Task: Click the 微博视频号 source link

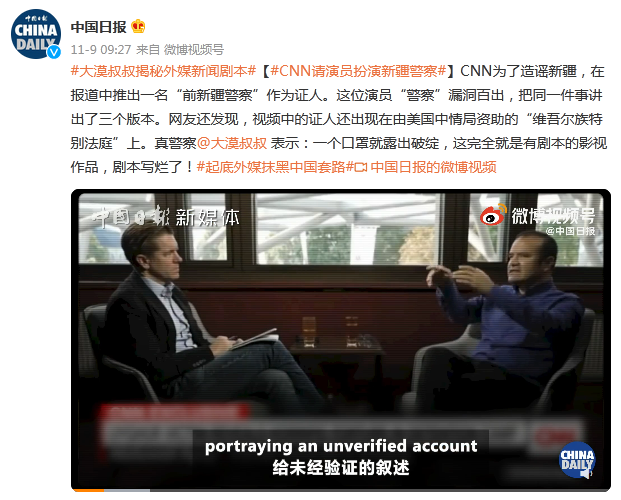Action: [x=194, y=50]
